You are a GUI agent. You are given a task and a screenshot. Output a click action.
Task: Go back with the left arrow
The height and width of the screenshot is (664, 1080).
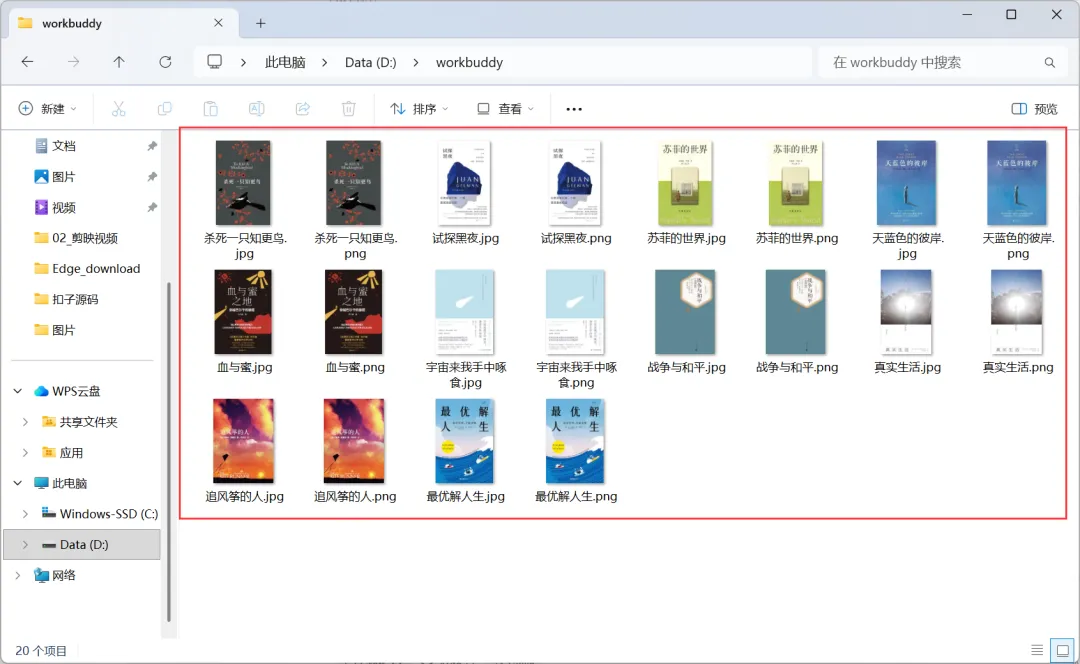pos(28,62)
